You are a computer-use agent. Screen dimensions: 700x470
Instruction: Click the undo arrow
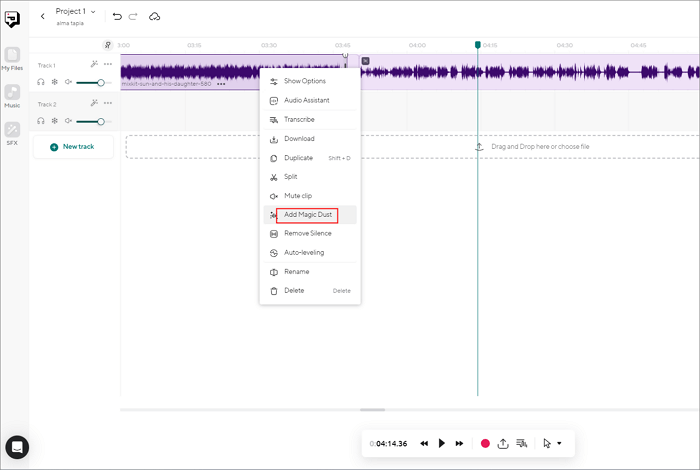pos(117,16)
